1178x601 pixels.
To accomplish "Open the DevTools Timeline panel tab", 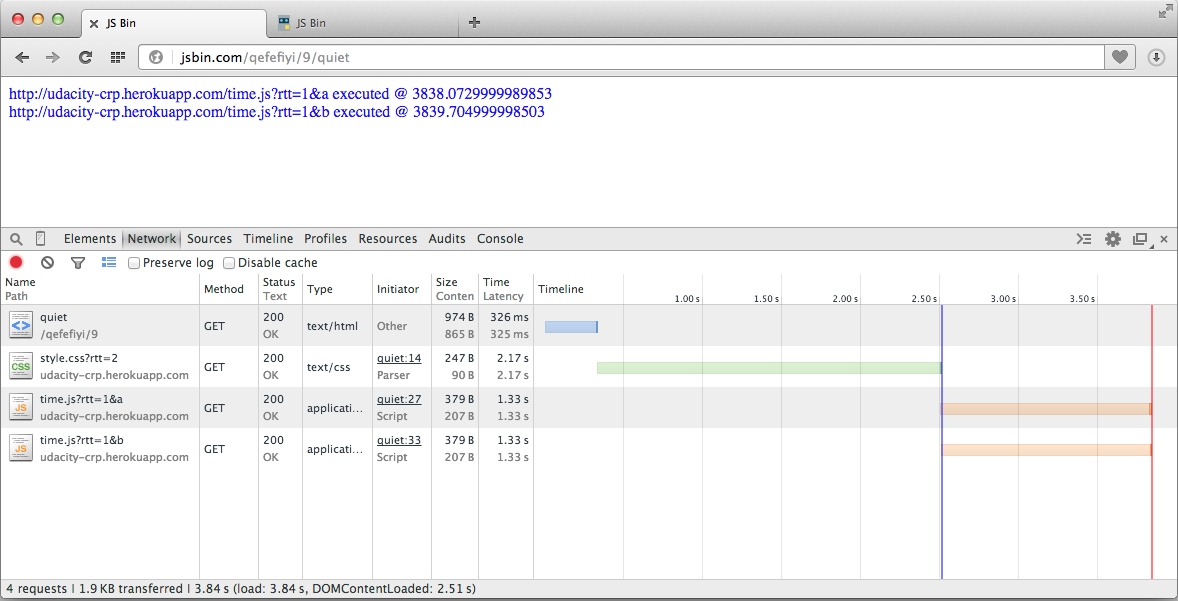I will tap(268, 239).
